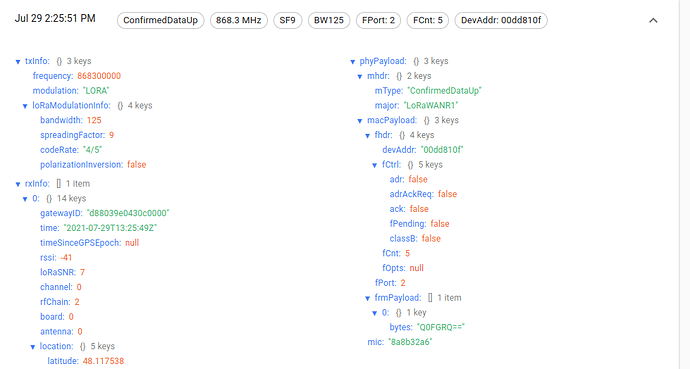Click the devAddr key label

click(400, 150)
